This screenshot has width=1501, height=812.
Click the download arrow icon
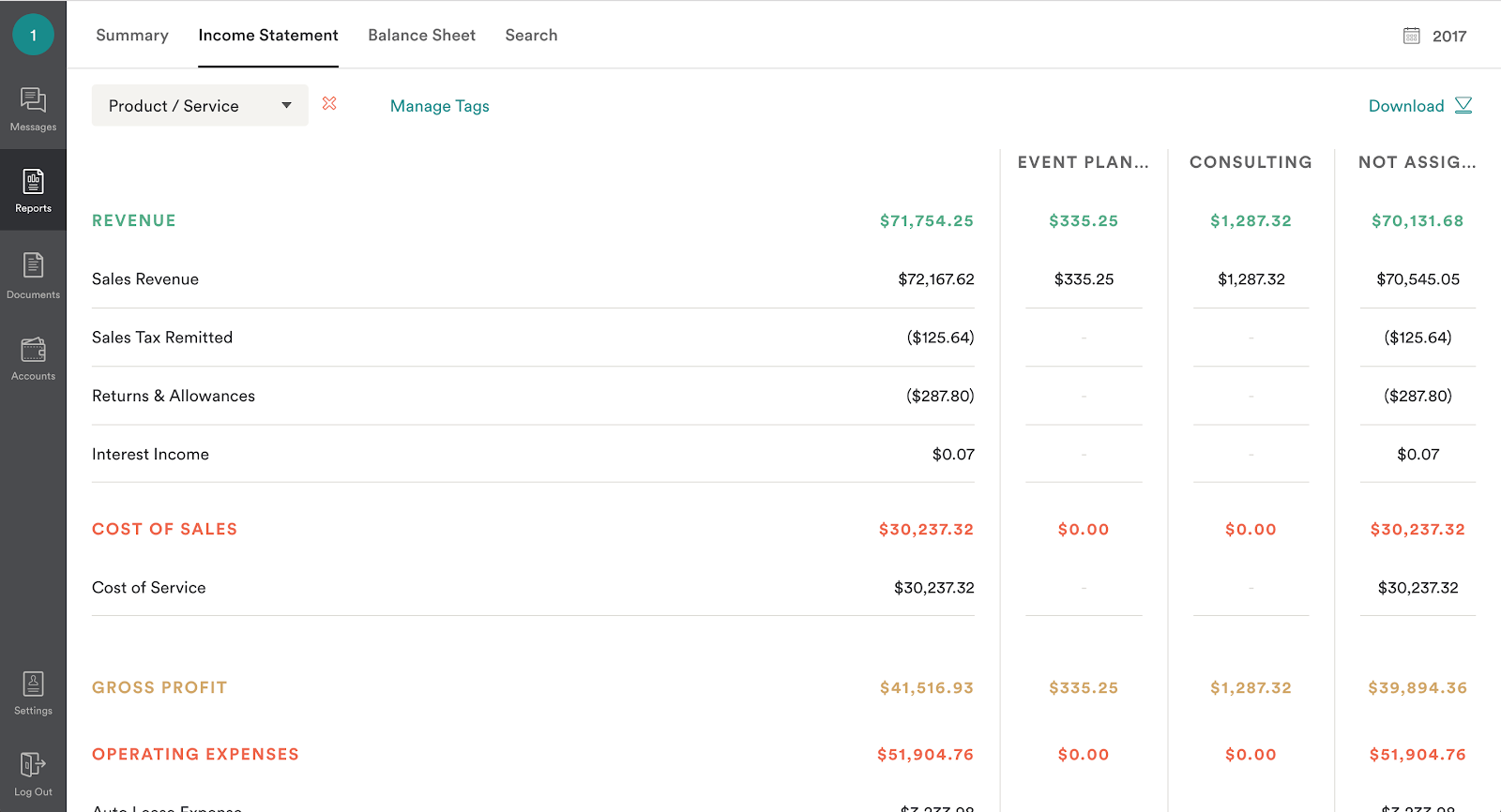(x=1463, y=105)
